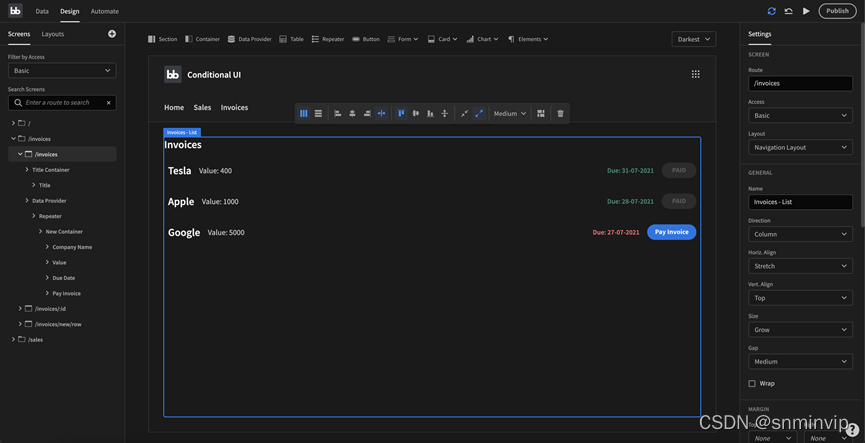Add a Container component

(202, 39)
